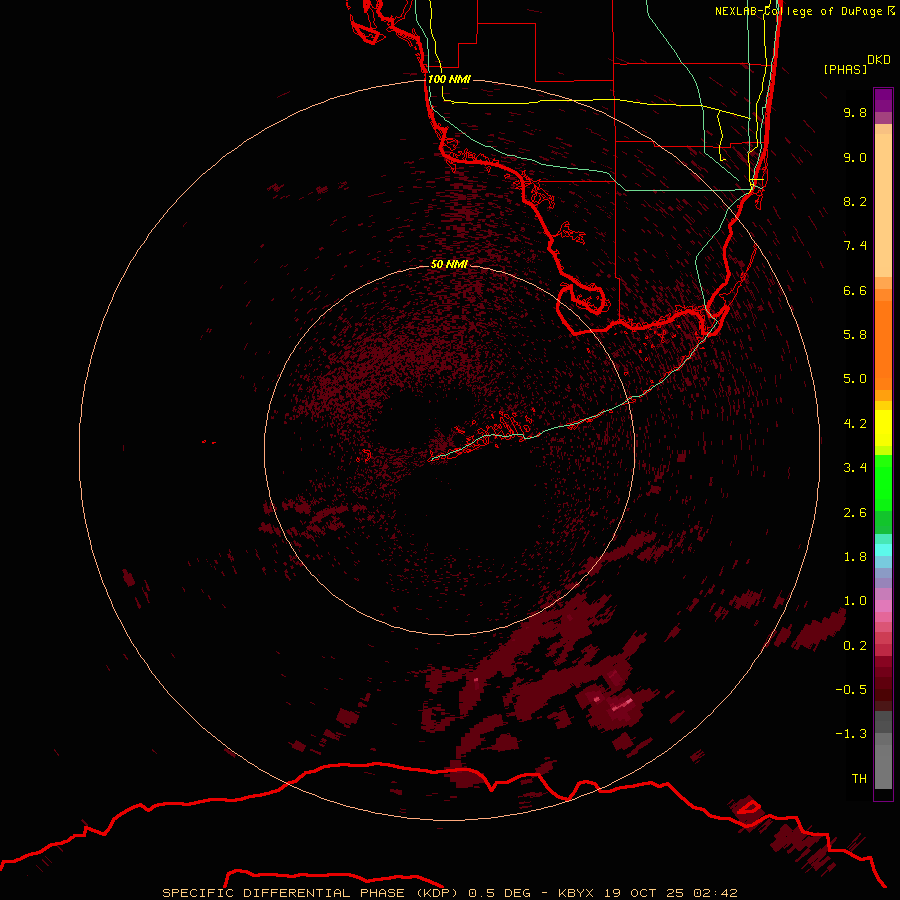Click the 8.2 legend value
The image size is (900, 900).
point(855,201)
